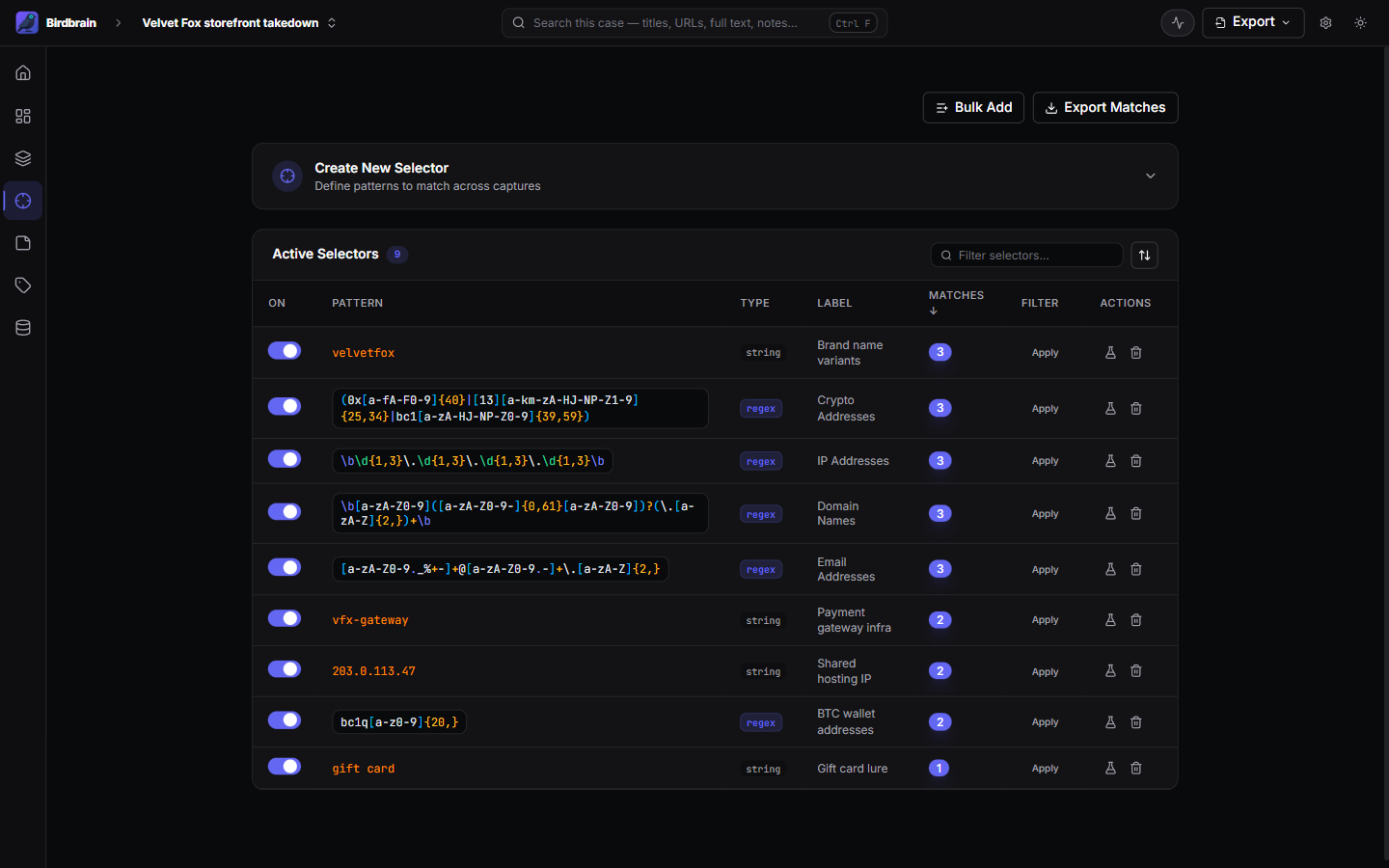Toggle the Domain Names selector switch
This screenshot has width=1389, height=868.
[285, 511]
